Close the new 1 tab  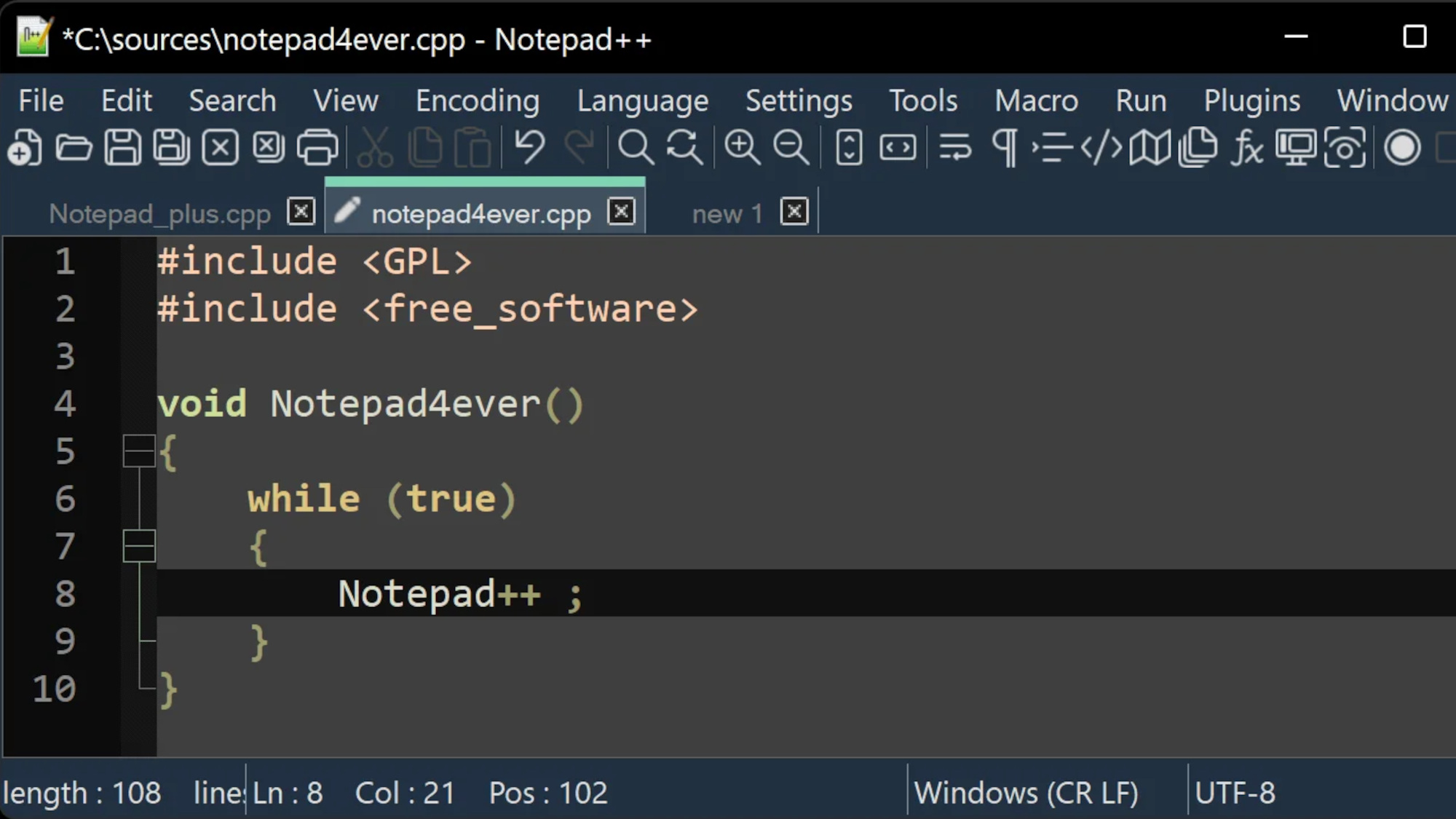[794, 212]
